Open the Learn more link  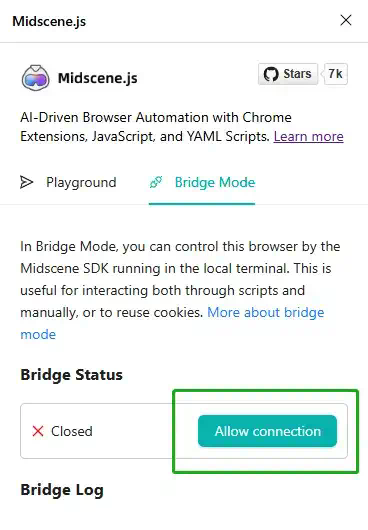pos(309,137)
